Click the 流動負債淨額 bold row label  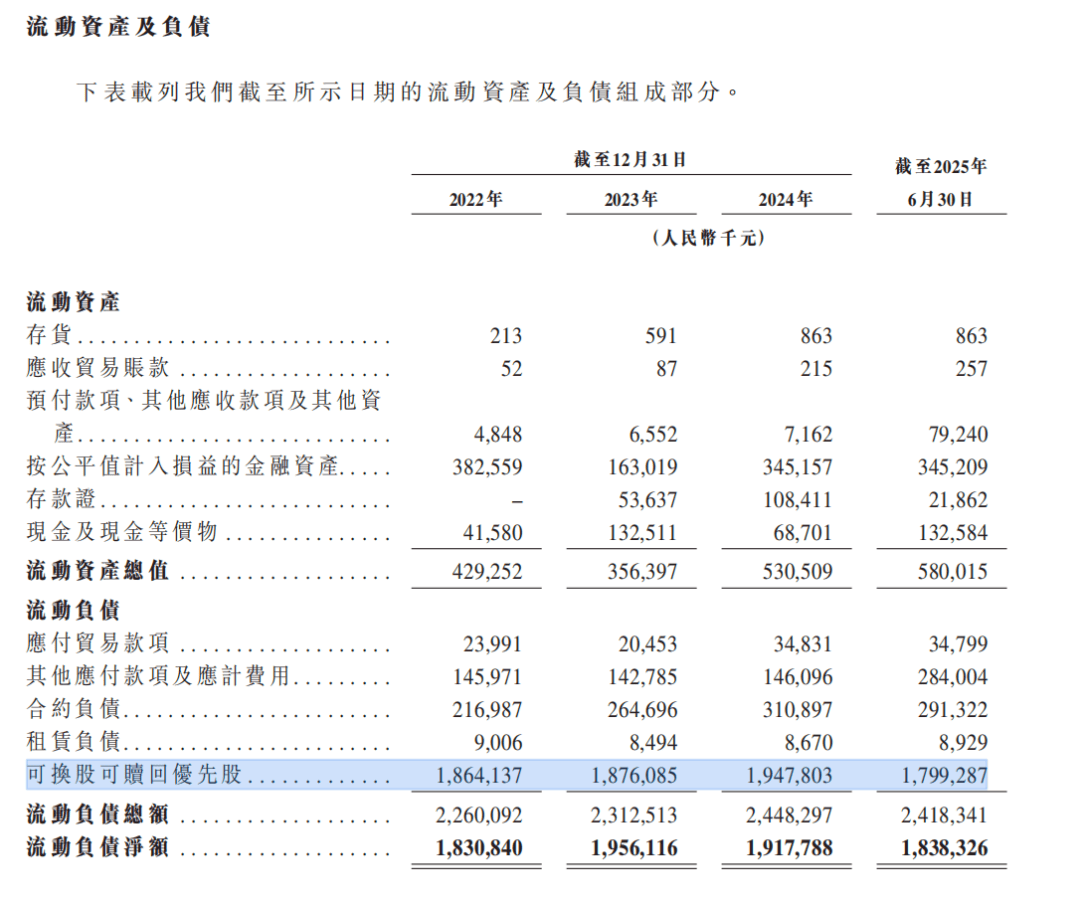pos(97,848)
